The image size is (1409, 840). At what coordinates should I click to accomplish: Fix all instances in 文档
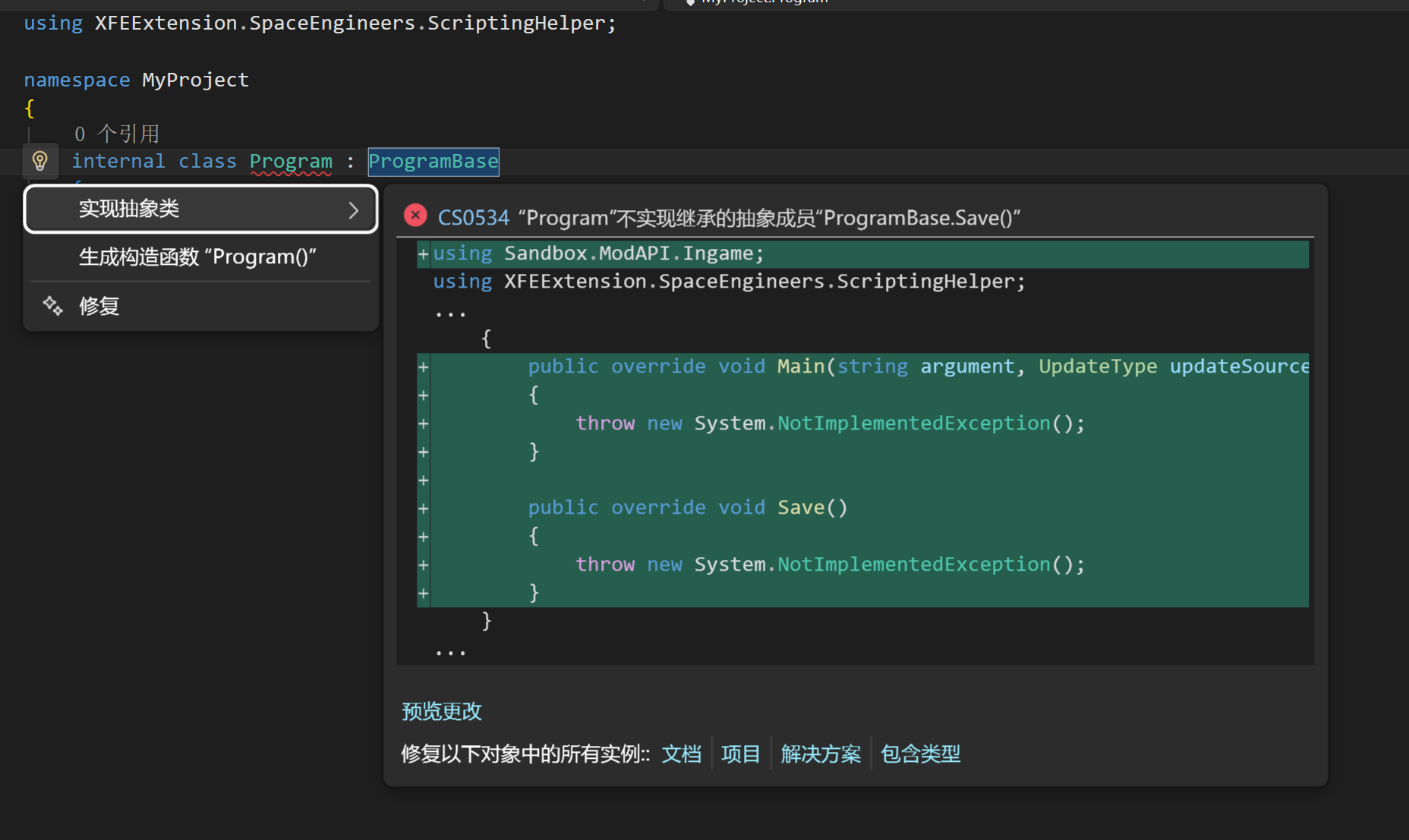point(681,753)
